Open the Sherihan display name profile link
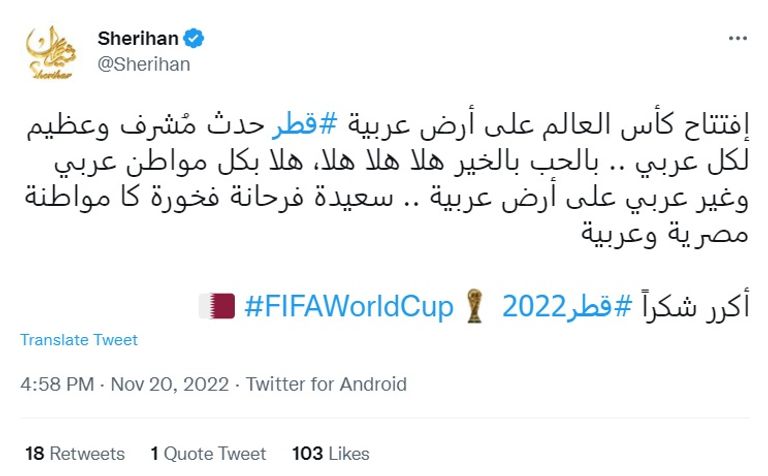768x476 pixels. pyautogui.click(x=138, y=39)
